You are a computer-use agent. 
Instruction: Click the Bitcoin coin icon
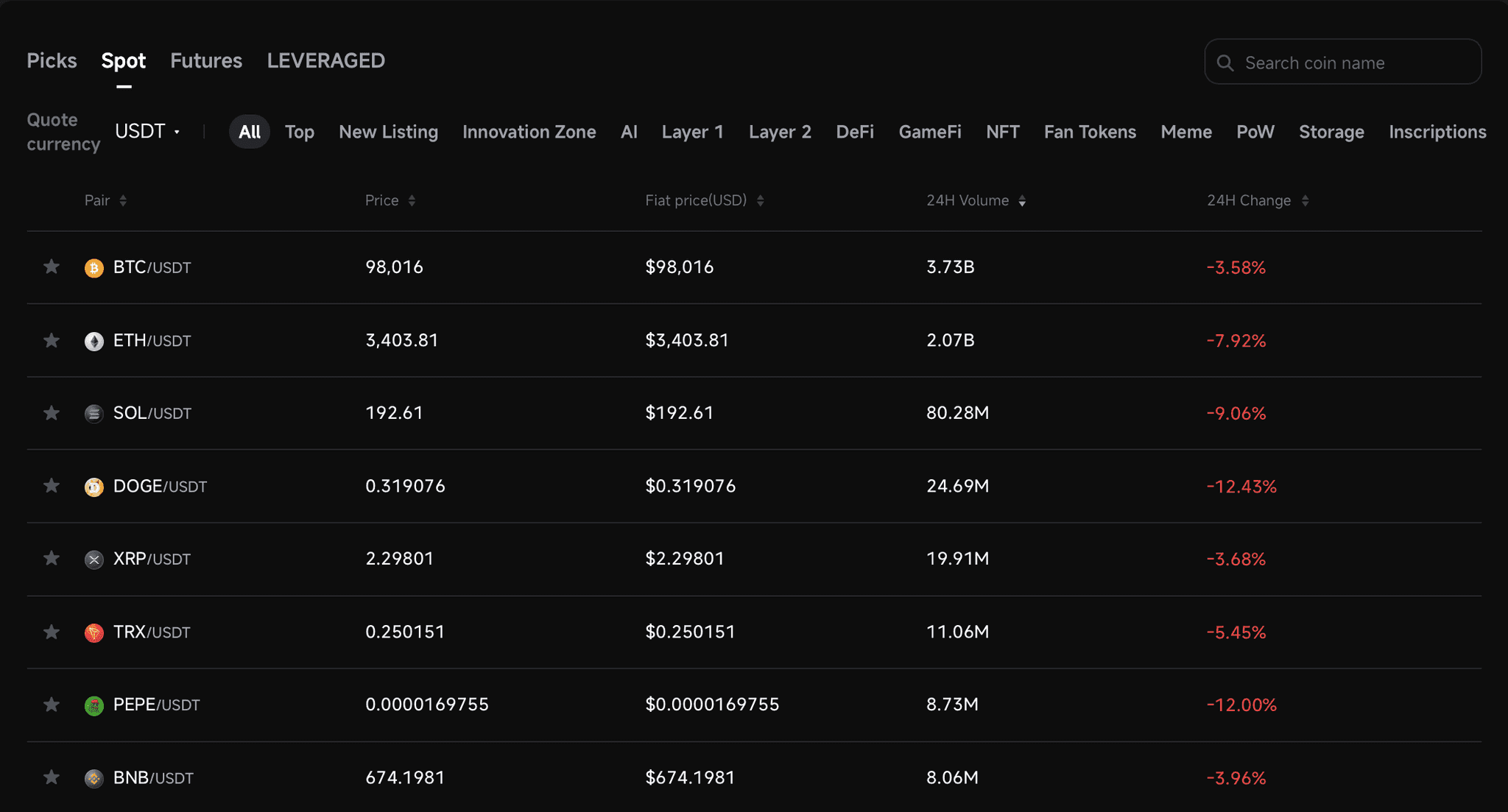tap(94, 268)
